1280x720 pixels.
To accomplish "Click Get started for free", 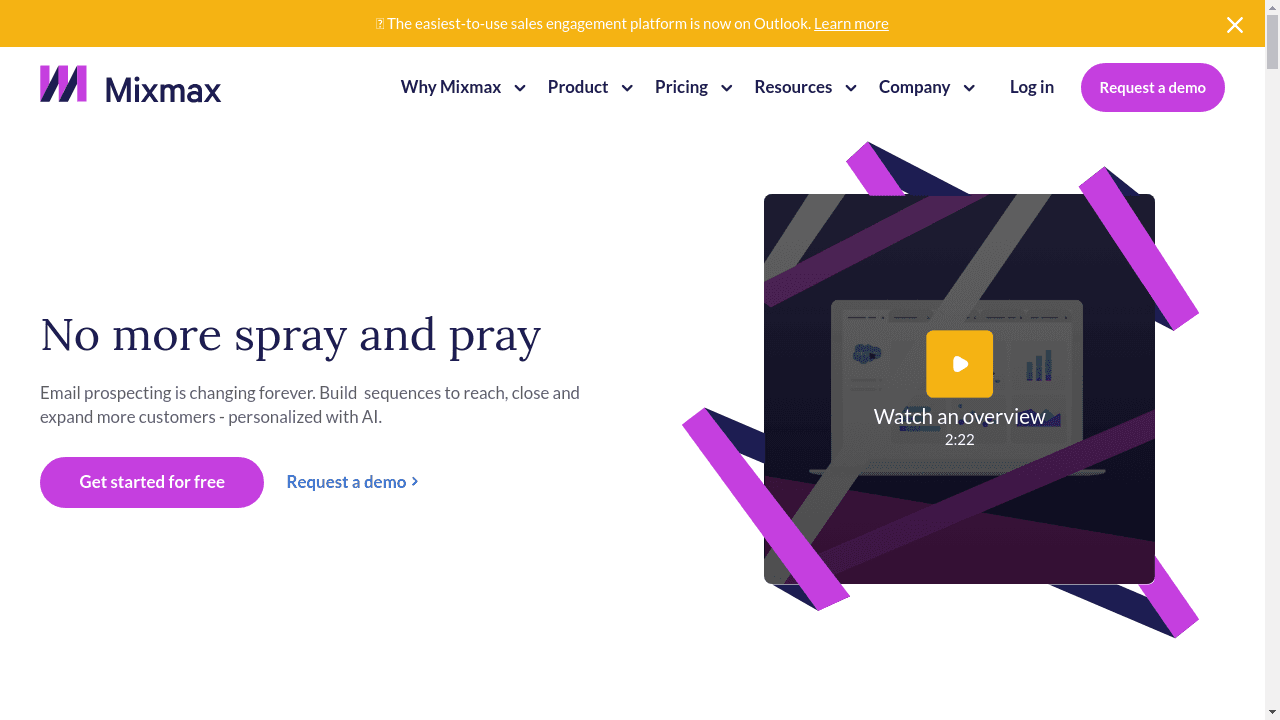I will click(152, 482).
